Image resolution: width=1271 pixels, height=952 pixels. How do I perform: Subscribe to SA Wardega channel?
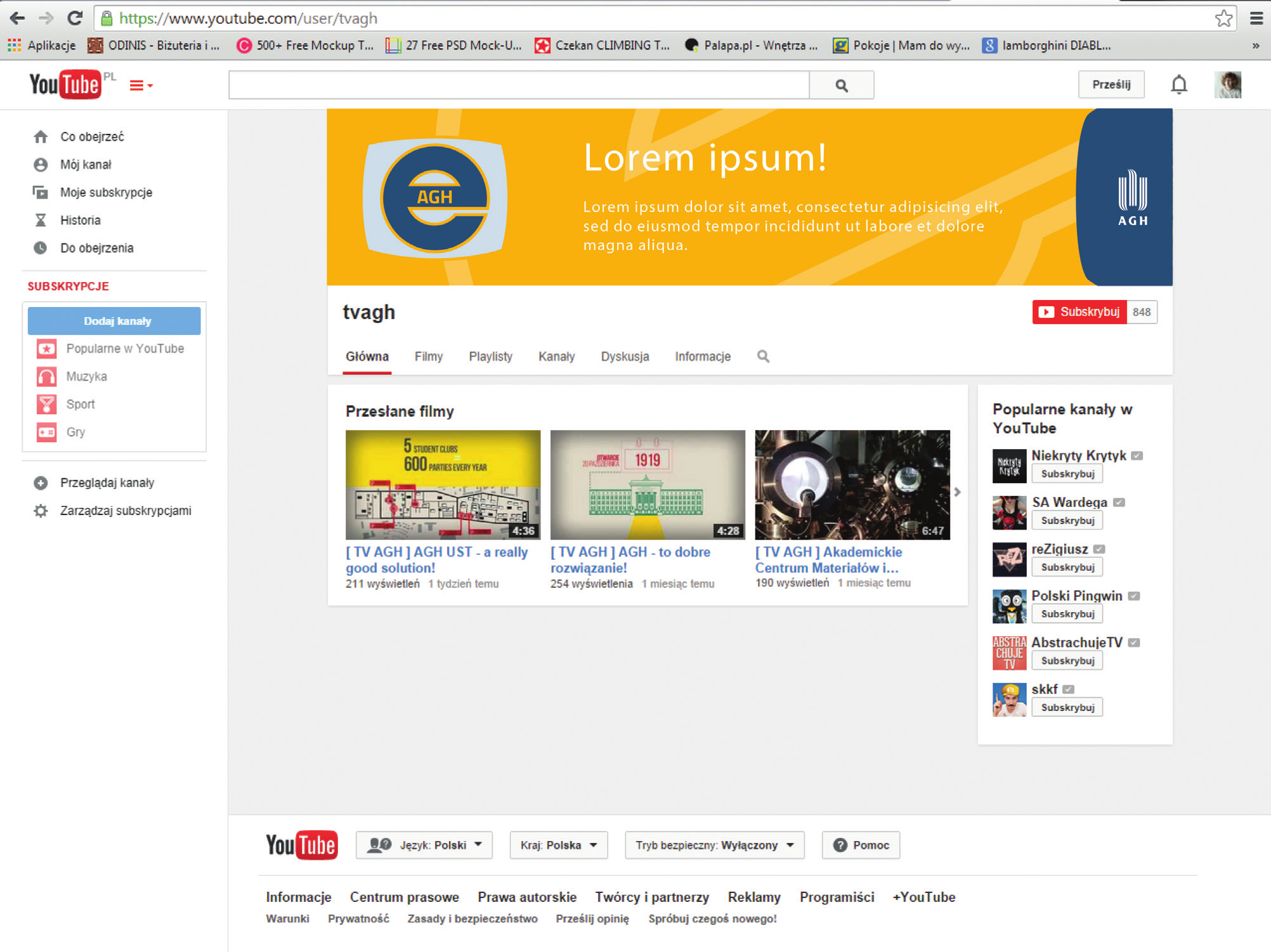pos(1067,521)
